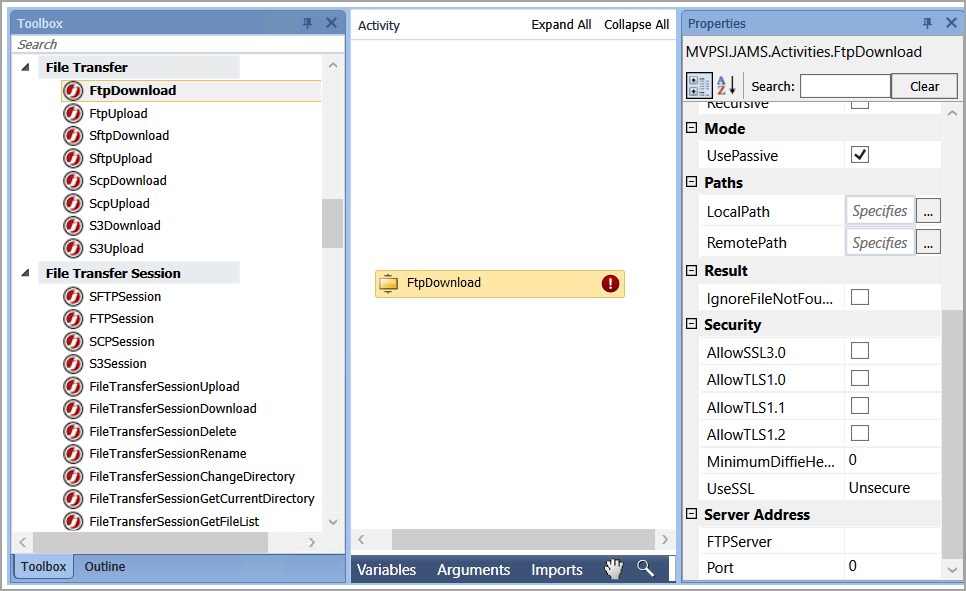Select the S3Download activity icon

click(x=73, y=226)
